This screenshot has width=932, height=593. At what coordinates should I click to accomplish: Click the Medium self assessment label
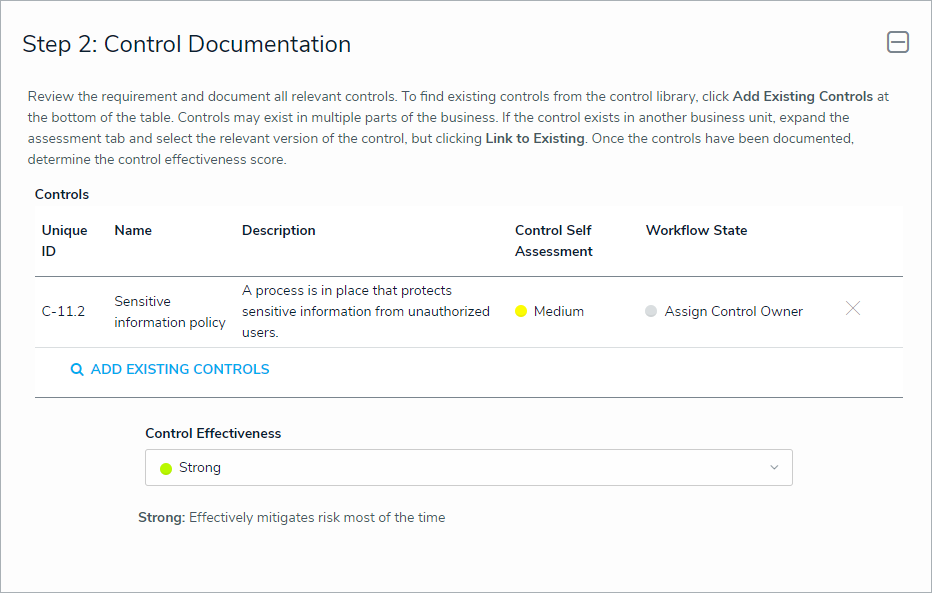(558, 312)
